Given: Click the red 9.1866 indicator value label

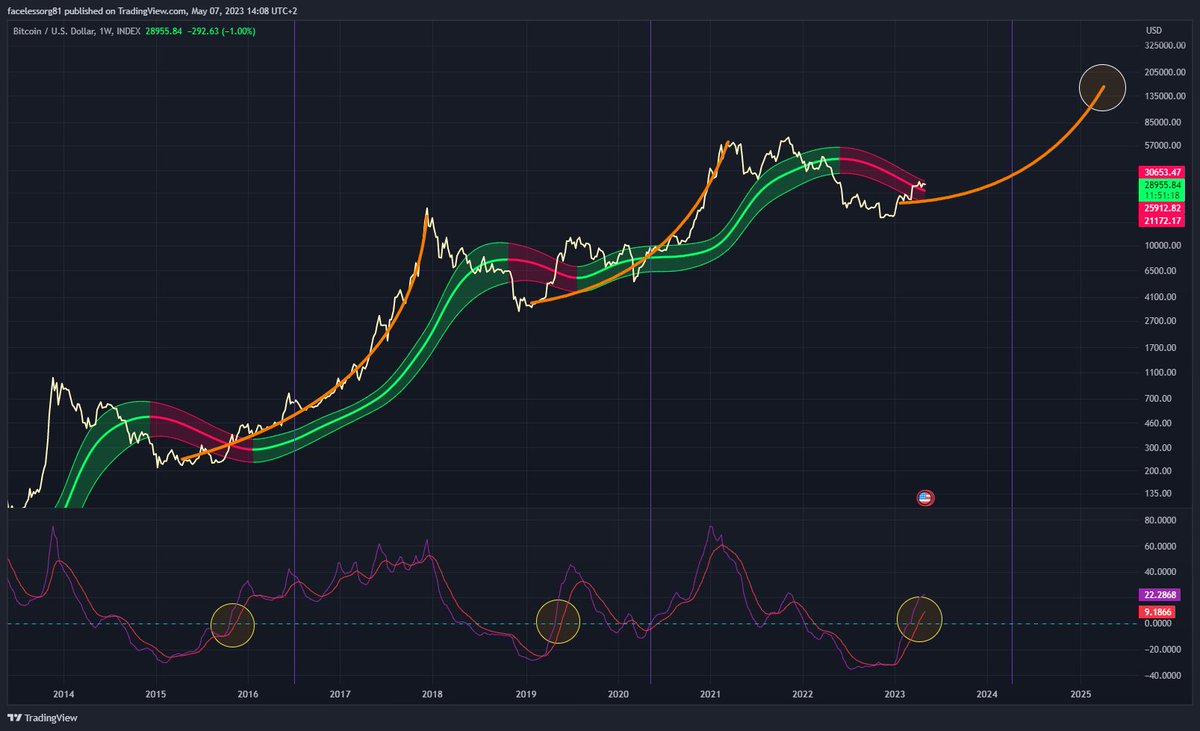Looking at the screenshot, I should point(1158,611).
